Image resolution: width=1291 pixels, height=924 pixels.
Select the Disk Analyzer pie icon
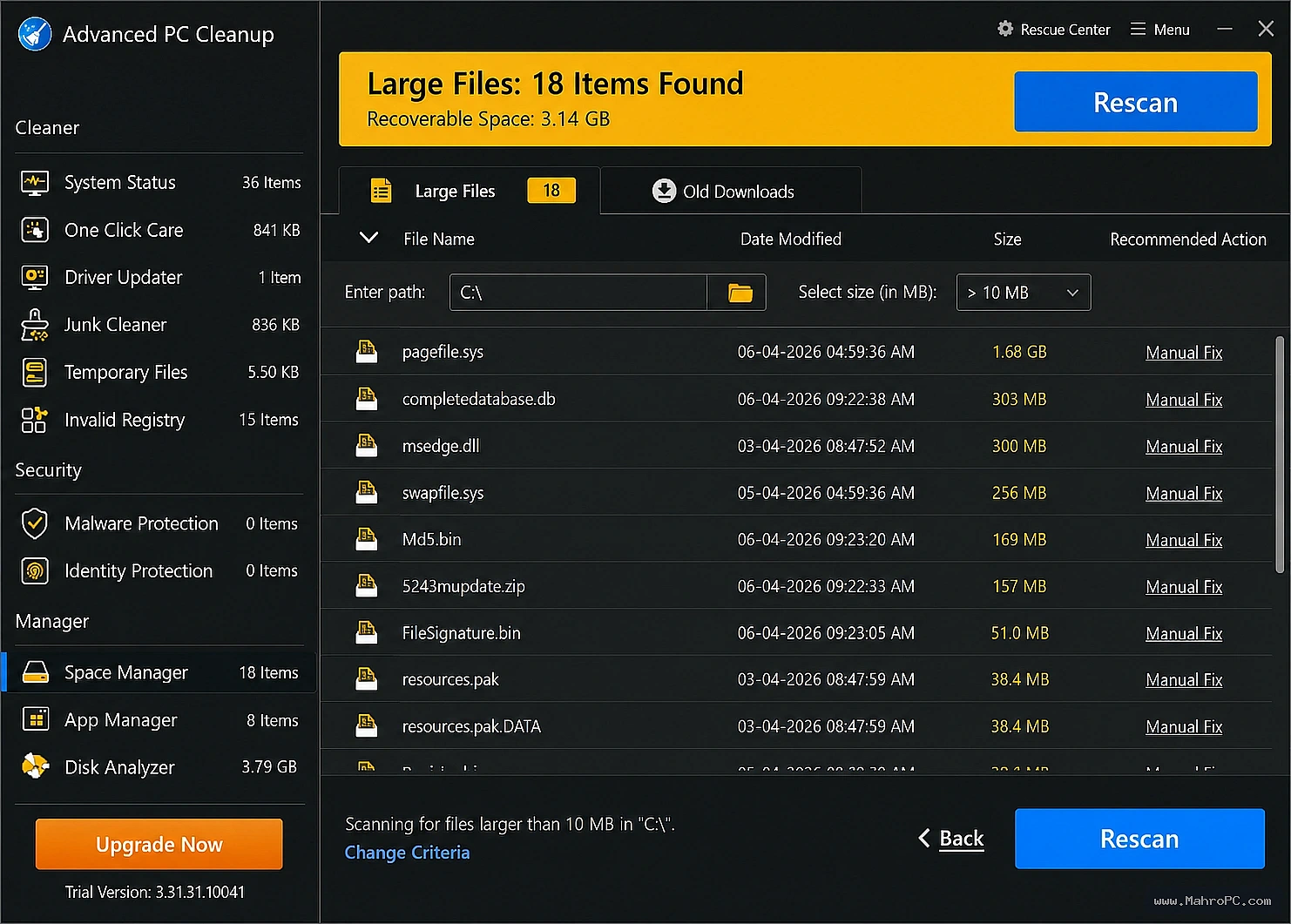click(35, 767)
